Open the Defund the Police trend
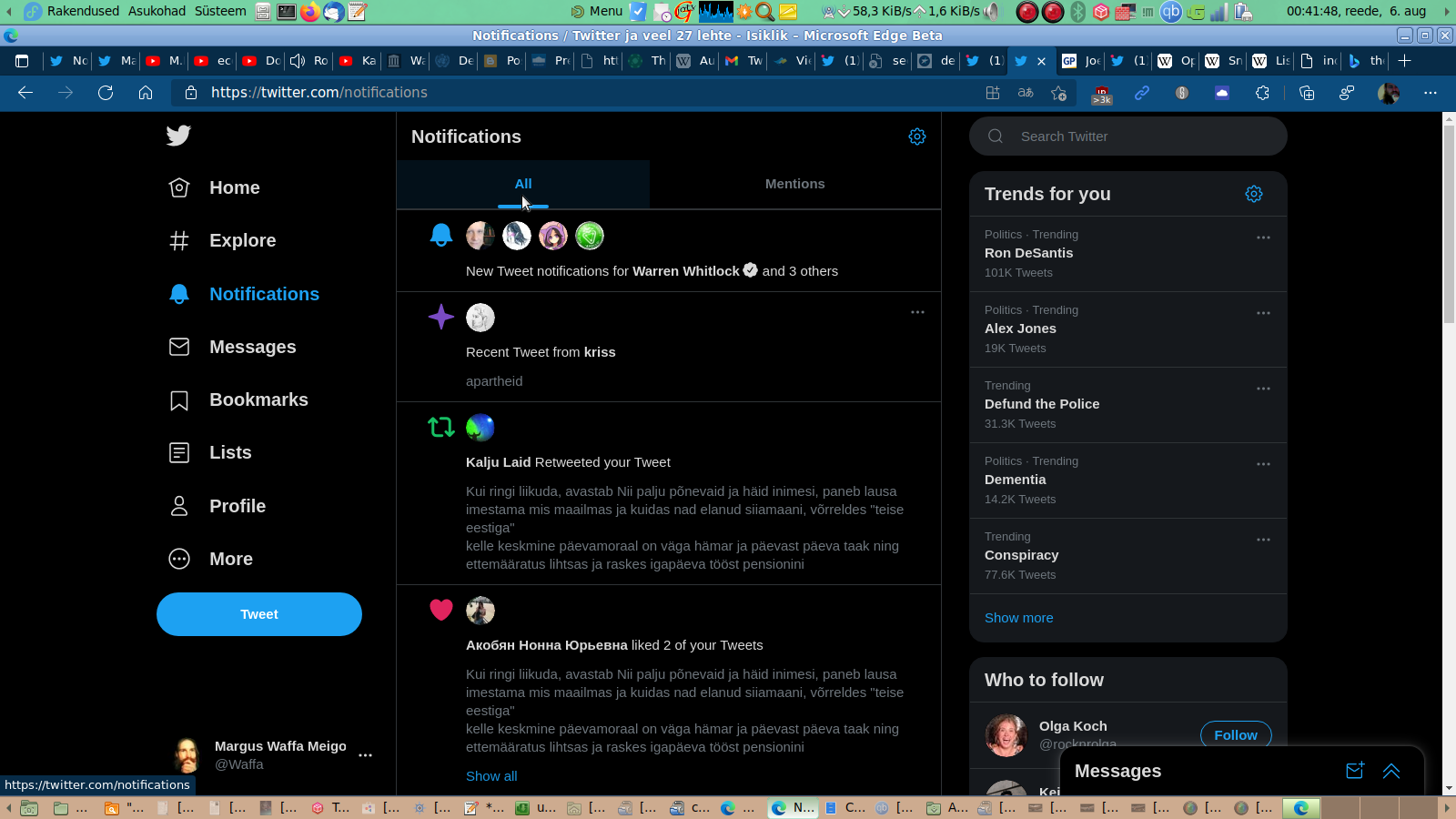Screen dimensions: 1456x819 click(x=1128, y=405)
